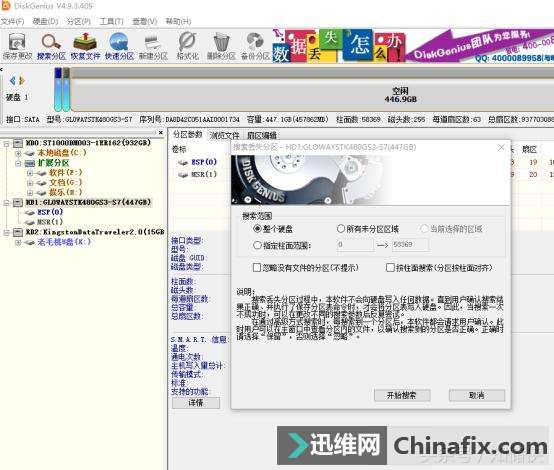Select Currently Selected Area (当前选择的区域) radio

point(424,229)
